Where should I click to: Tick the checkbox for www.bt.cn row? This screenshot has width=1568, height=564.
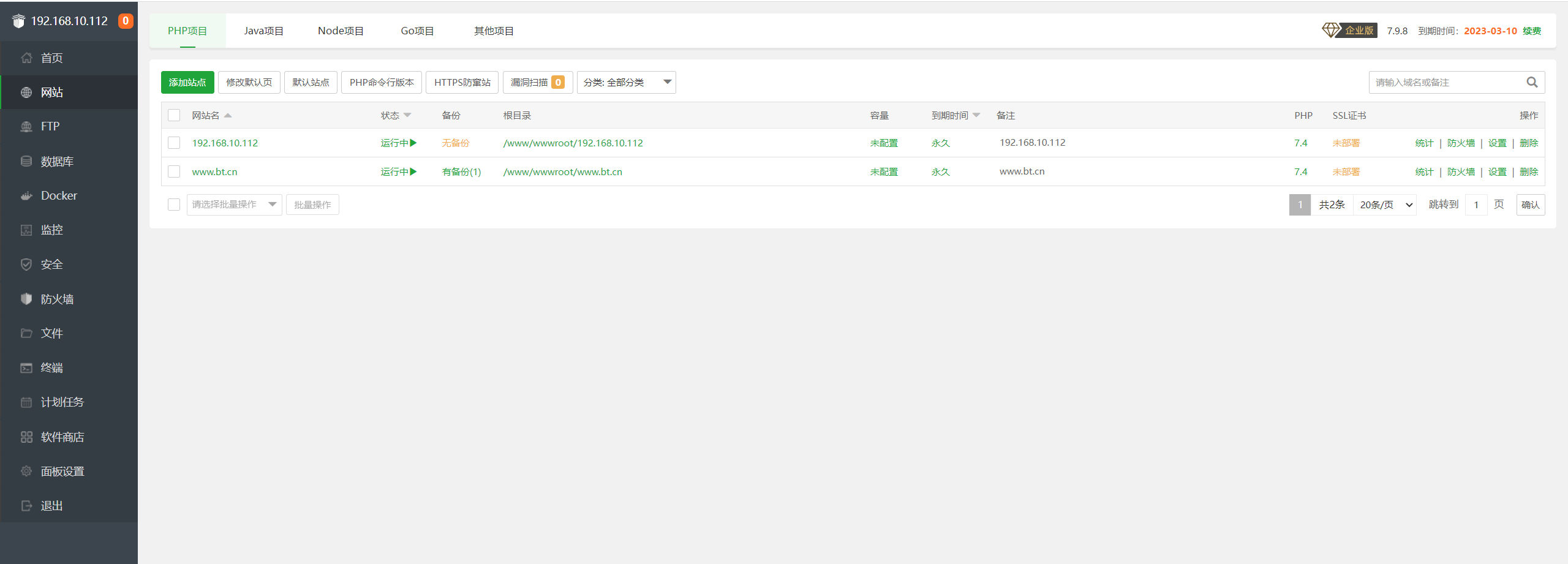coord(174,171)
